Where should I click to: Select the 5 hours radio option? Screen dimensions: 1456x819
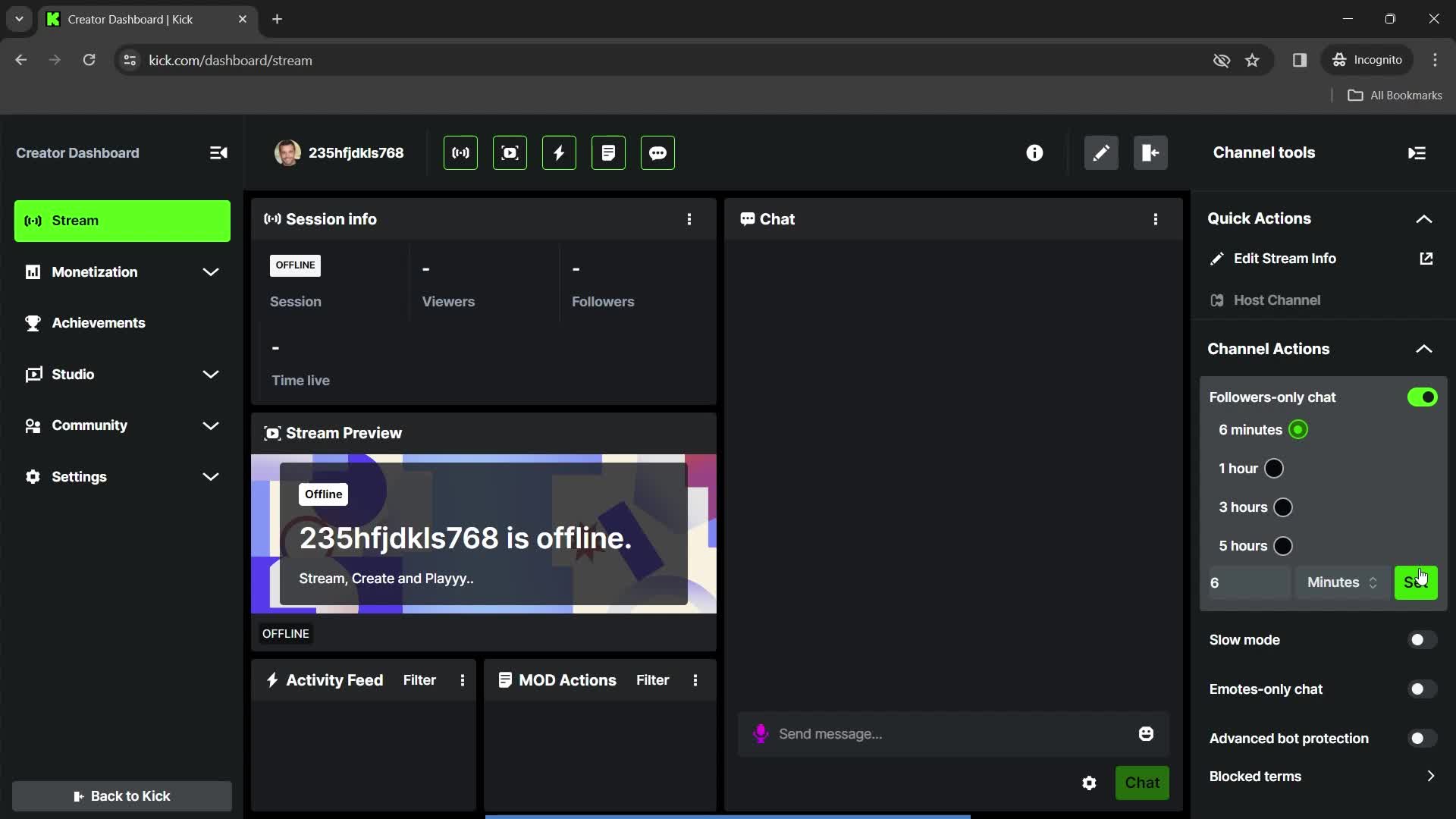tap(1283, 546)
